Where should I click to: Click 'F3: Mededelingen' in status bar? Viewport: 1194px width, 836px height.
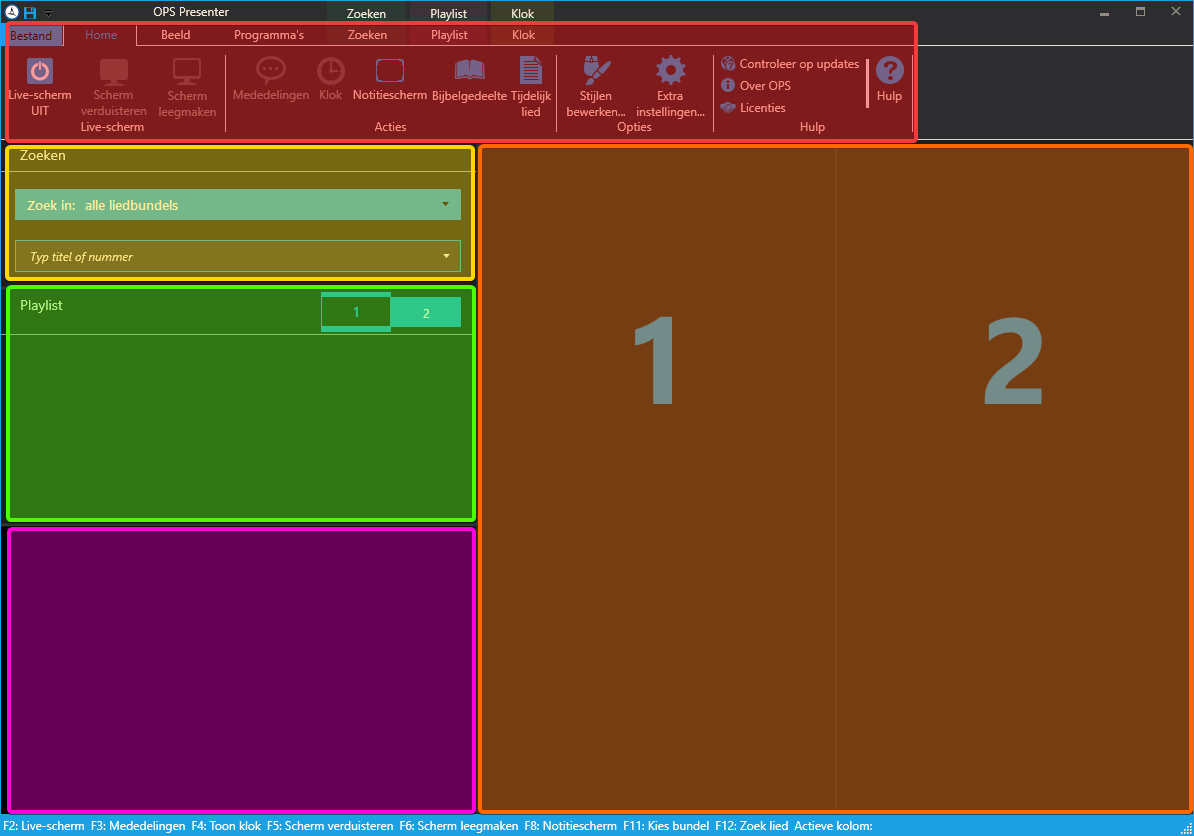click(x=138, y=826)
